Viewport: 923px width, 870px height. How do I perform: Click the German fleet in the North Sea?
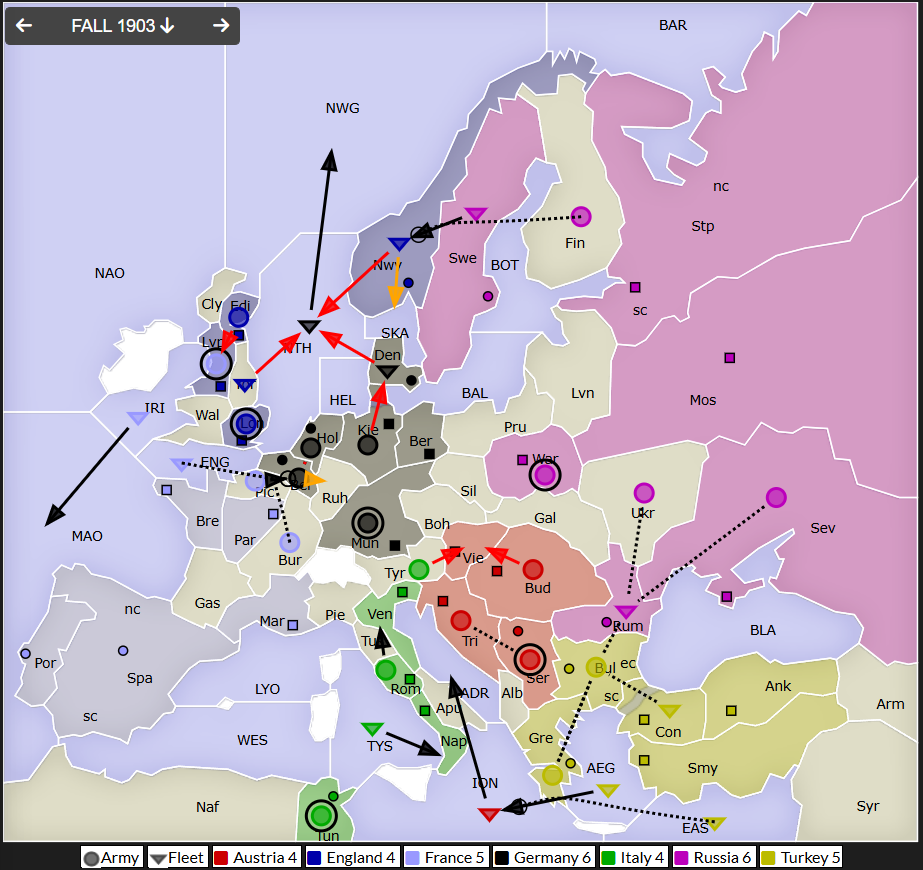pos(309,326)
